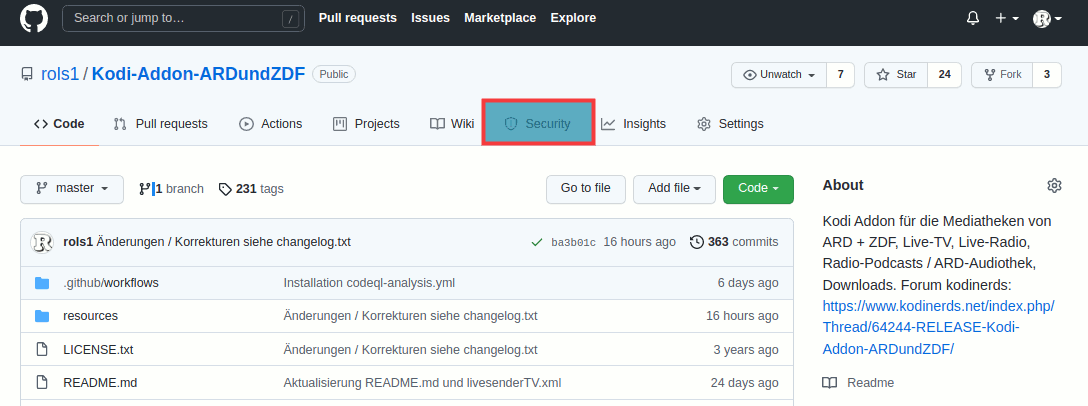Expand the green Code dropdown

click(758, 189)
